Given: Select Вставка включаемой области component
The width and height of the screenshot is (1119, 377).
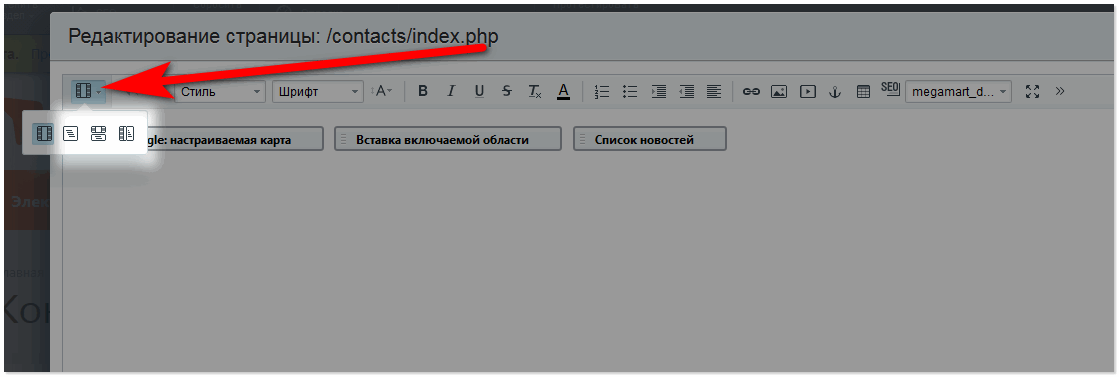Looking at the screenshot, I should pyautogui.click(x=448, y=139).
